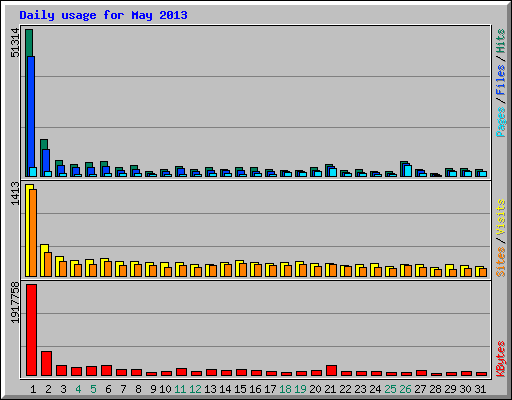Click day 22 on the x-axis
Viewport: 512px width, 400px height.
[345, 389]
